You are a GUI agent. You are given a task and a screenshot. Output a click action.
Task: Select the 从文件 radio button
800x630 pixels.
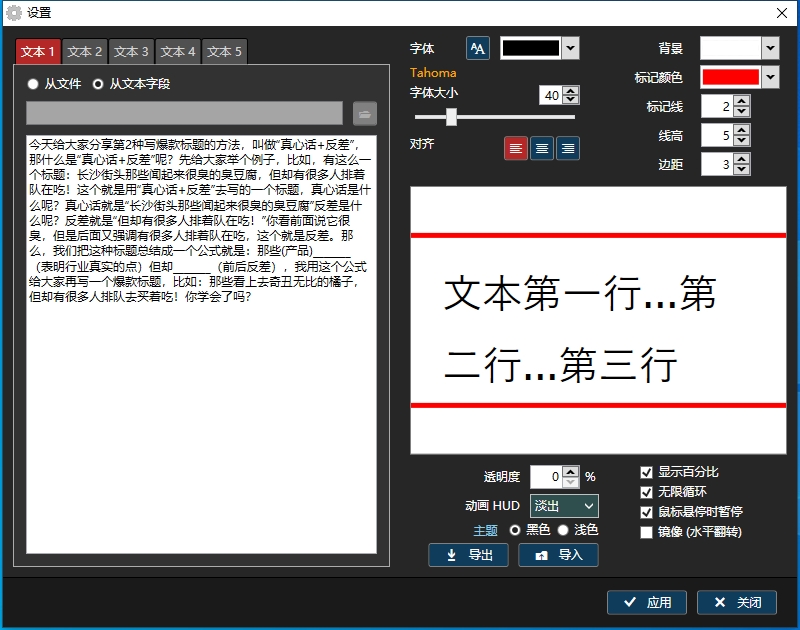(31, 84)
